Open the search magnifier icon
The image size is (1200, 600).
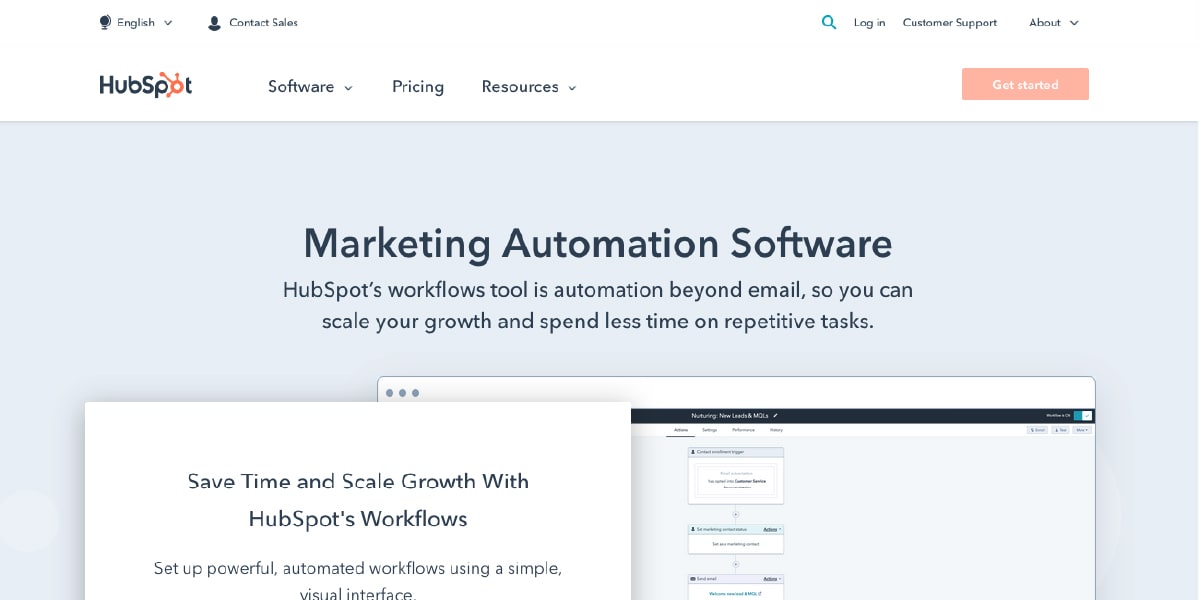click(829, 22)
